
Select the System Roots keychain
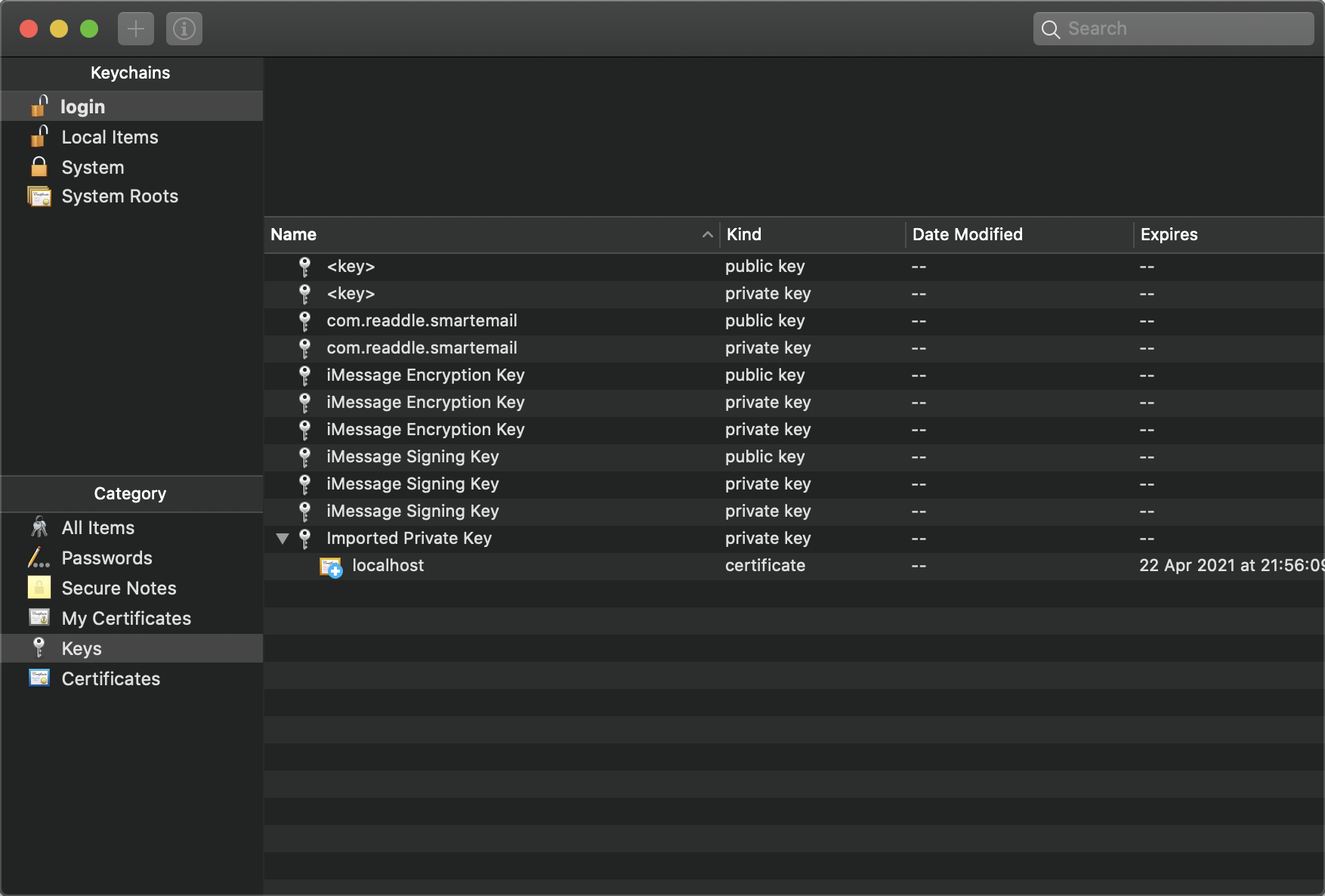coord(131,196)
